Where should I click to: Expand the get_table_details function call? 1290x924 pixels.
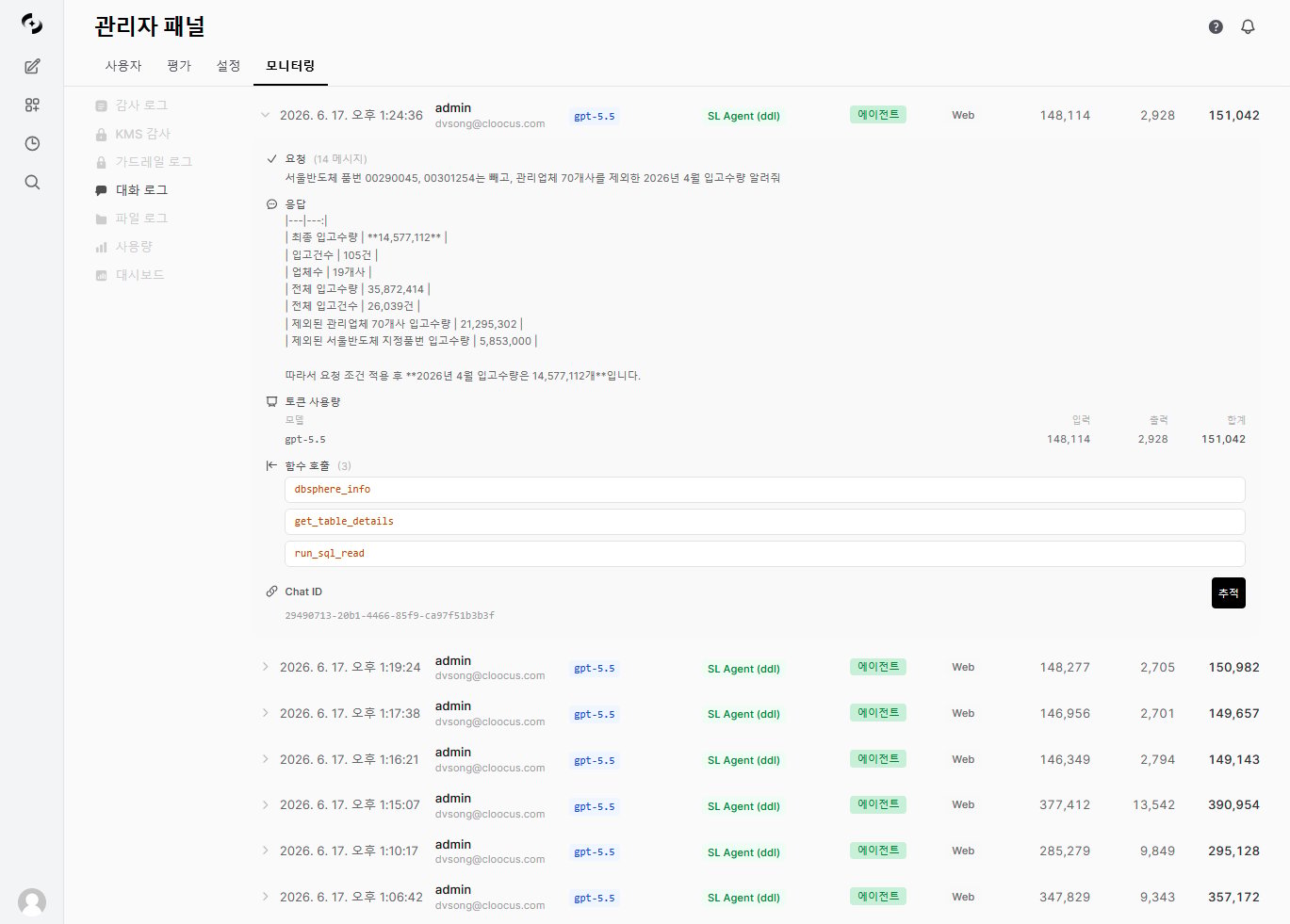tap(764, 522)
